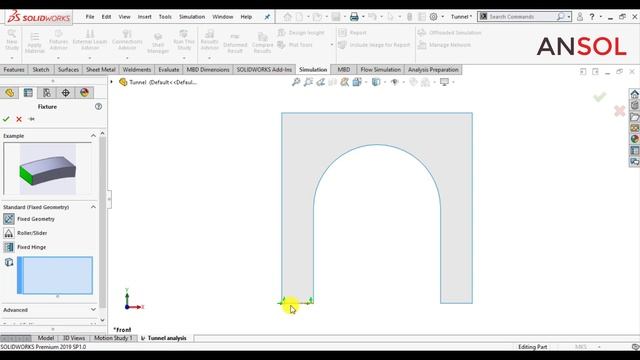Image resolution: width=640 pixels, height=360 pixels.
Task: Open the DimXpertManager crosshair tab
Action: pos(66,93)
